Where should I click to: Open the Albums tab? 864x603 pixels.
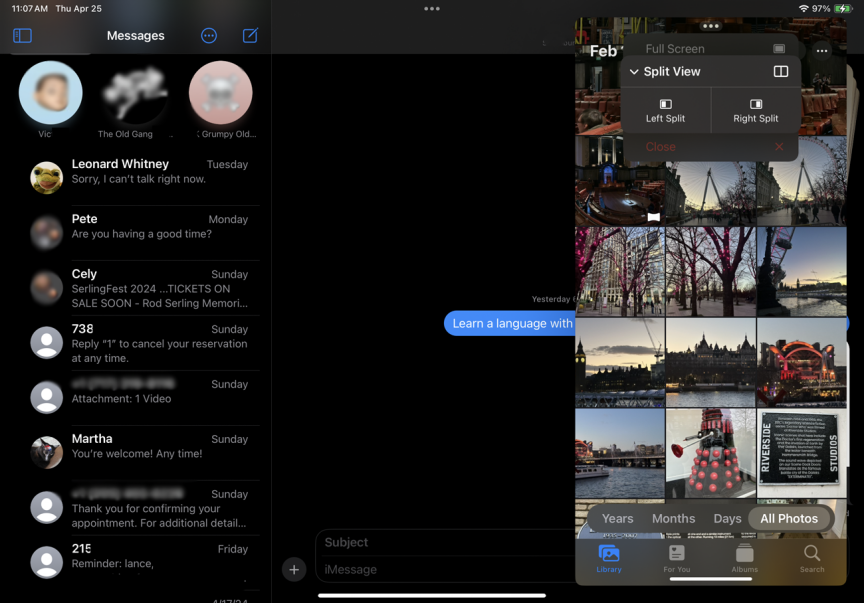(744, 558)
